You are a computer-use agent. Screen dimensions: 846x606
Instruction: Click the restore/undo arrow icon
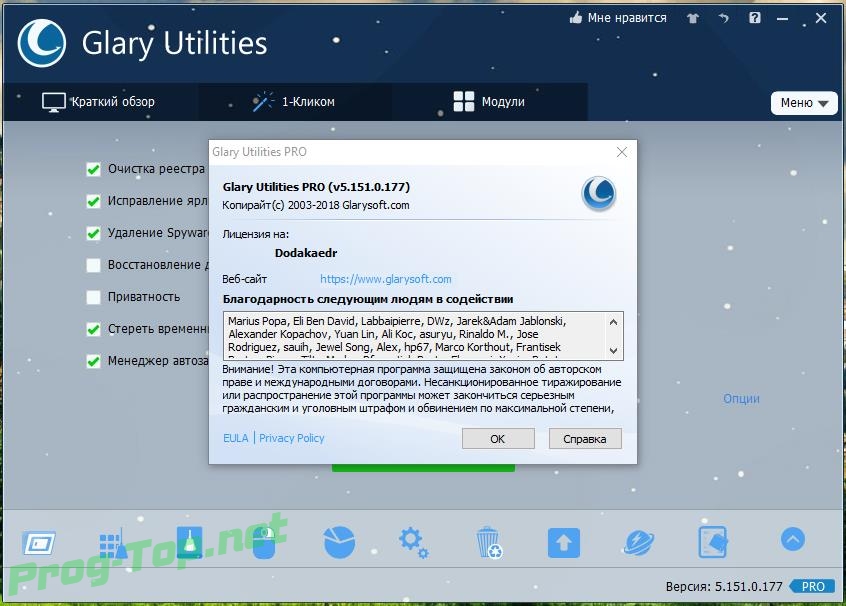724,18
